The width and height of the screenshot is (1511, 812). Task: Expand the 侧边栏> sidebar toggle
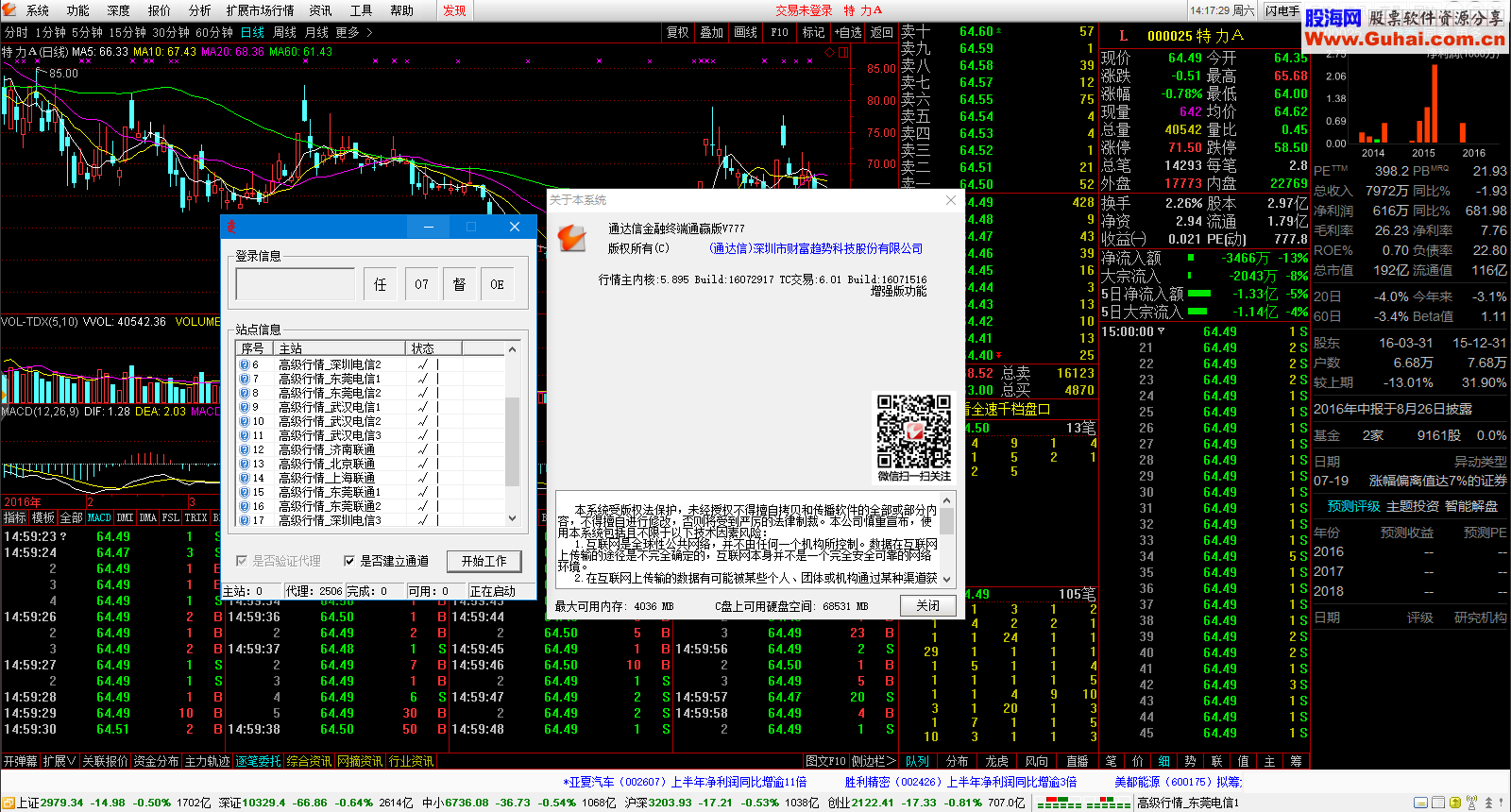(x=874, y=761)
